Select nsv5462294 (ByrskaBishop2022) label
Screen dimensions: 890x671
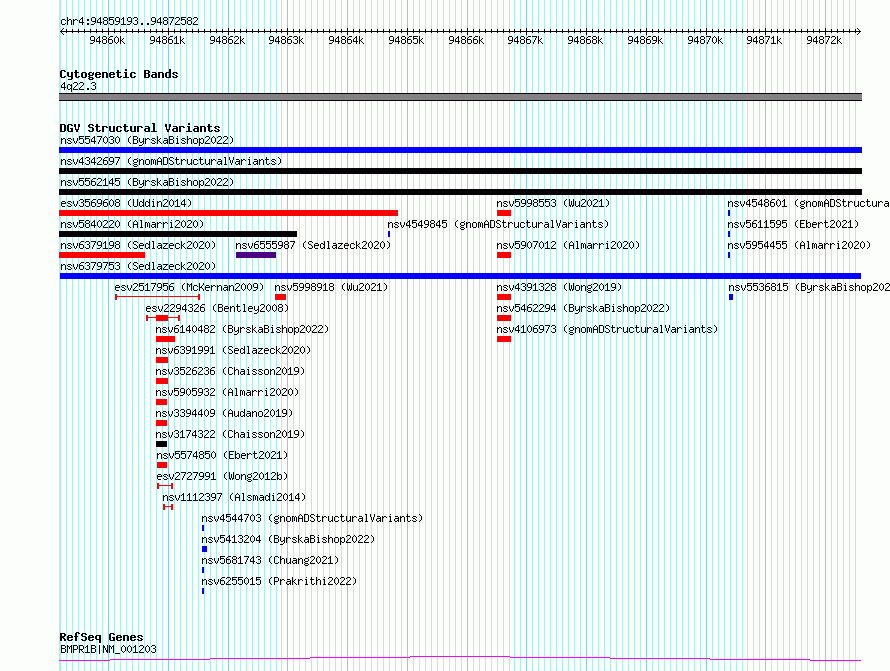[x=583, y=308]
